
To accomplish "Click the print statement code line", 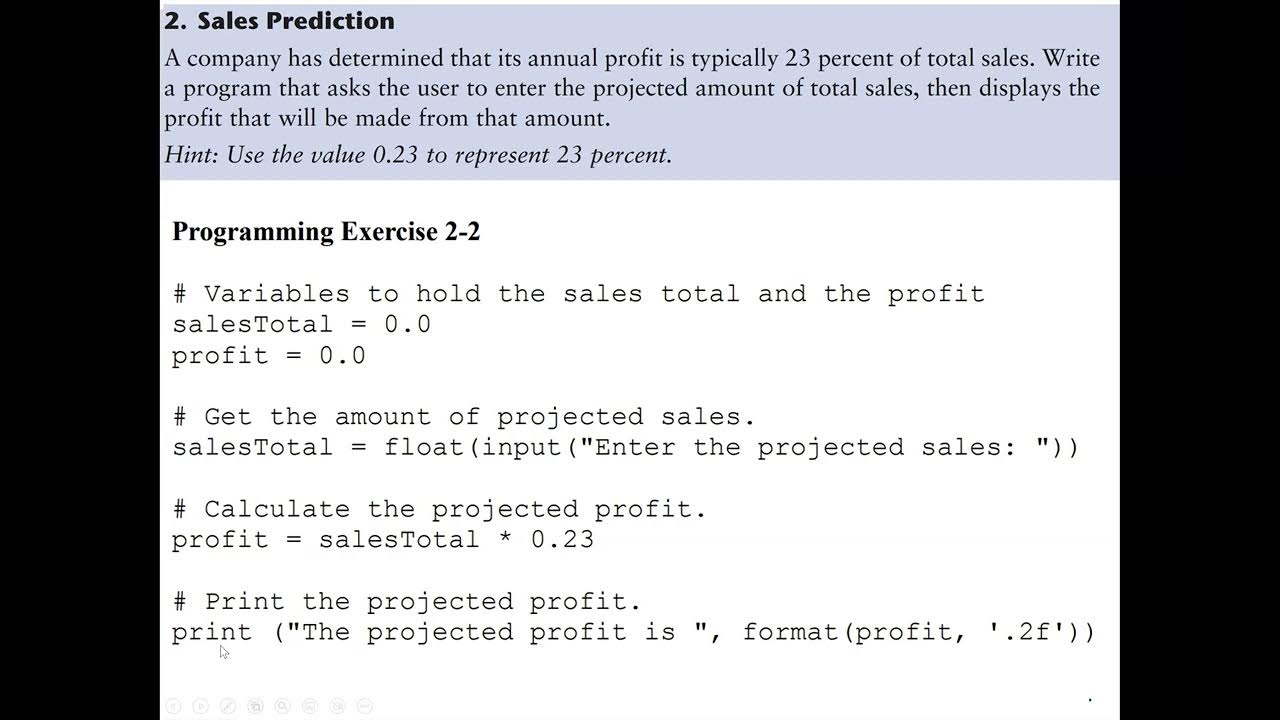I will (x=633, y=632).
